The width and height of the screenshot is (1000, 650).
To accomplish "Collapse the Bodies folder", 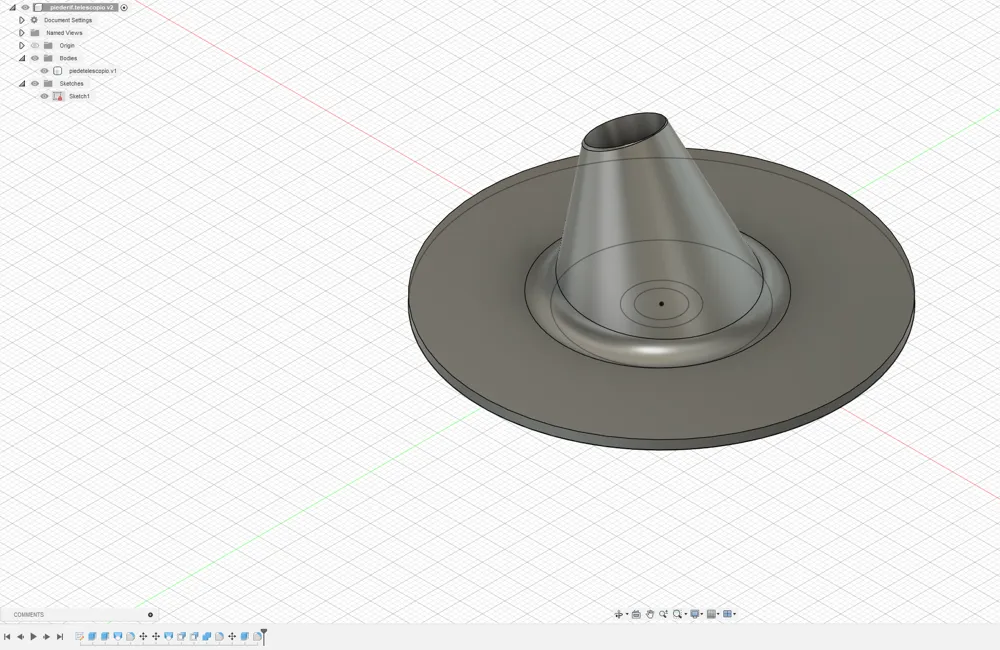I will tap(22, 58).
